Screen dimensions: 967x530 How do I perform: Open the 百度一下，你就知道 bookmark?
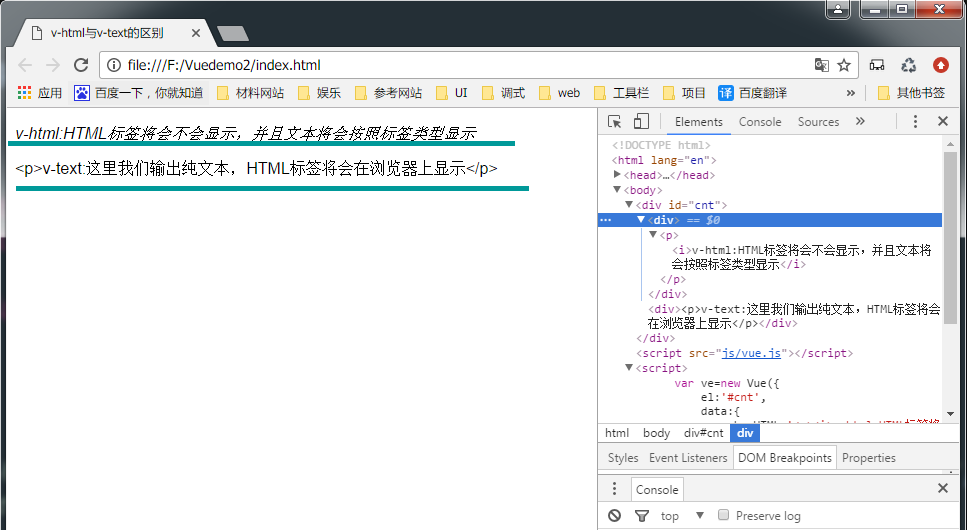tap(139, 93)
